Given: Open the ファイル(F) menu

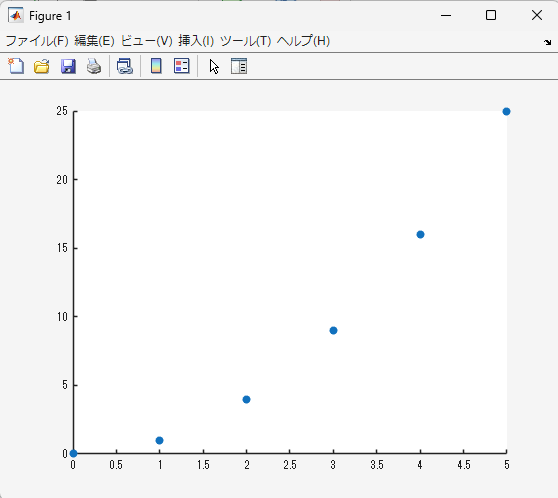Looking at the screenshot, I should [x=37, y=41].
